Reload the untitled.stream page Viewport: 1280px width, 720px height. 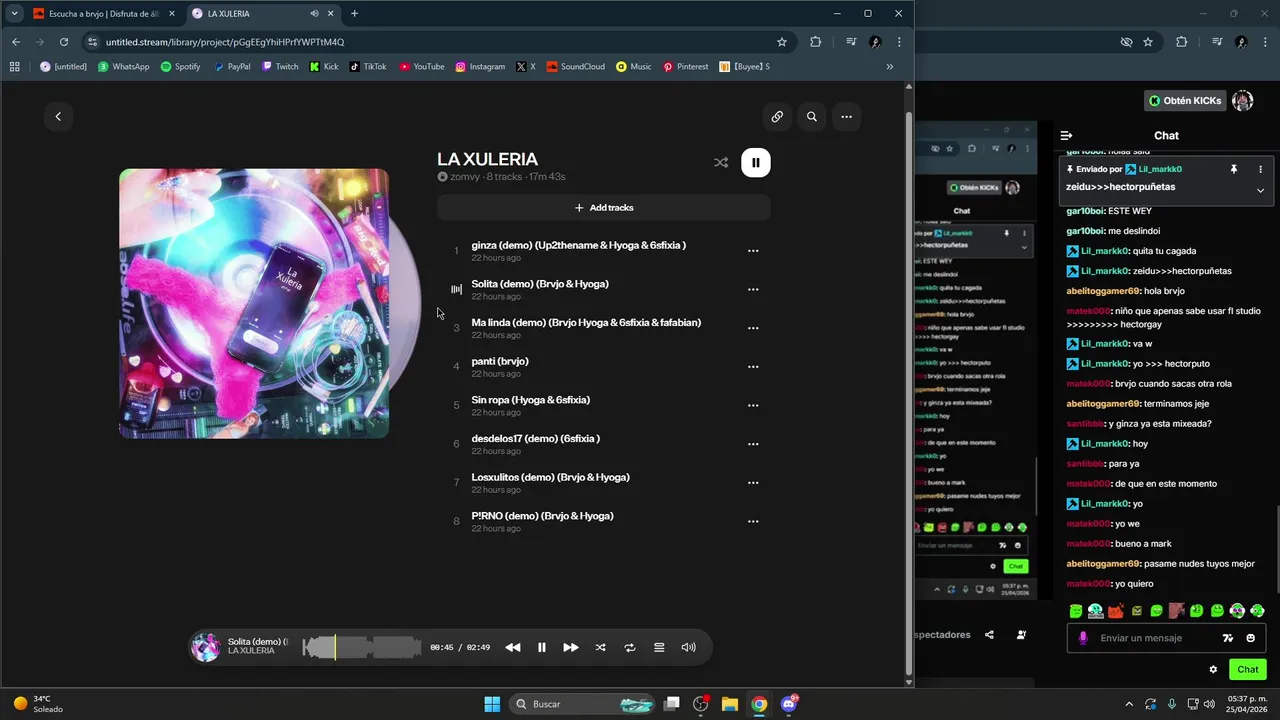tap(63, 42)
